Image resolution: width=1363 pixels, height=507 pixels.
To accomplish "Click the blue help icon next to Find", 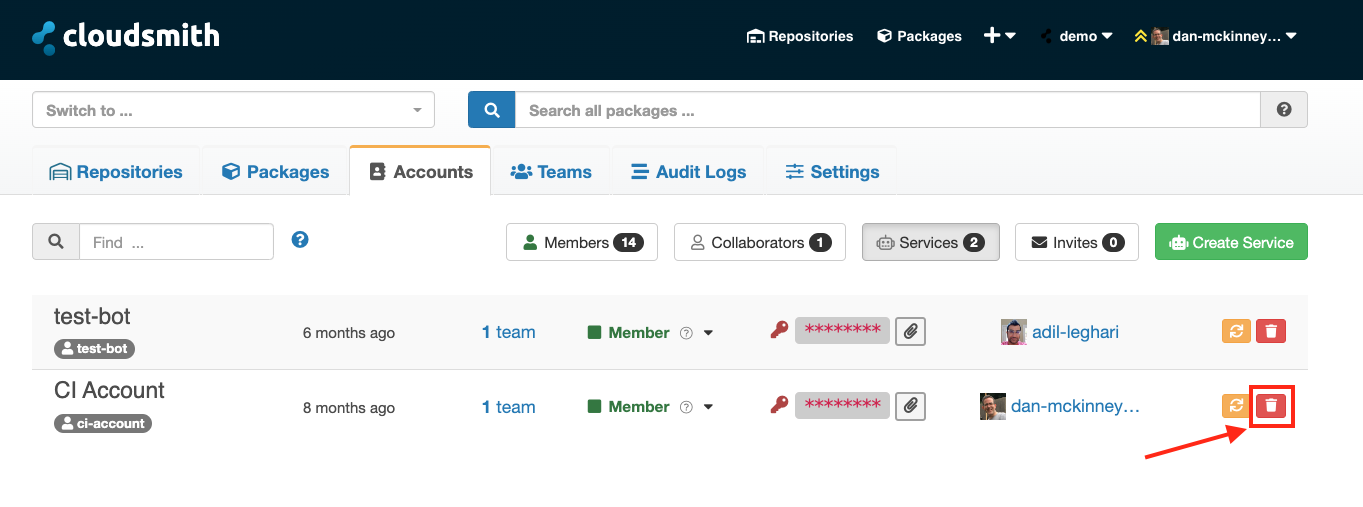I will [x=299, y=240].
